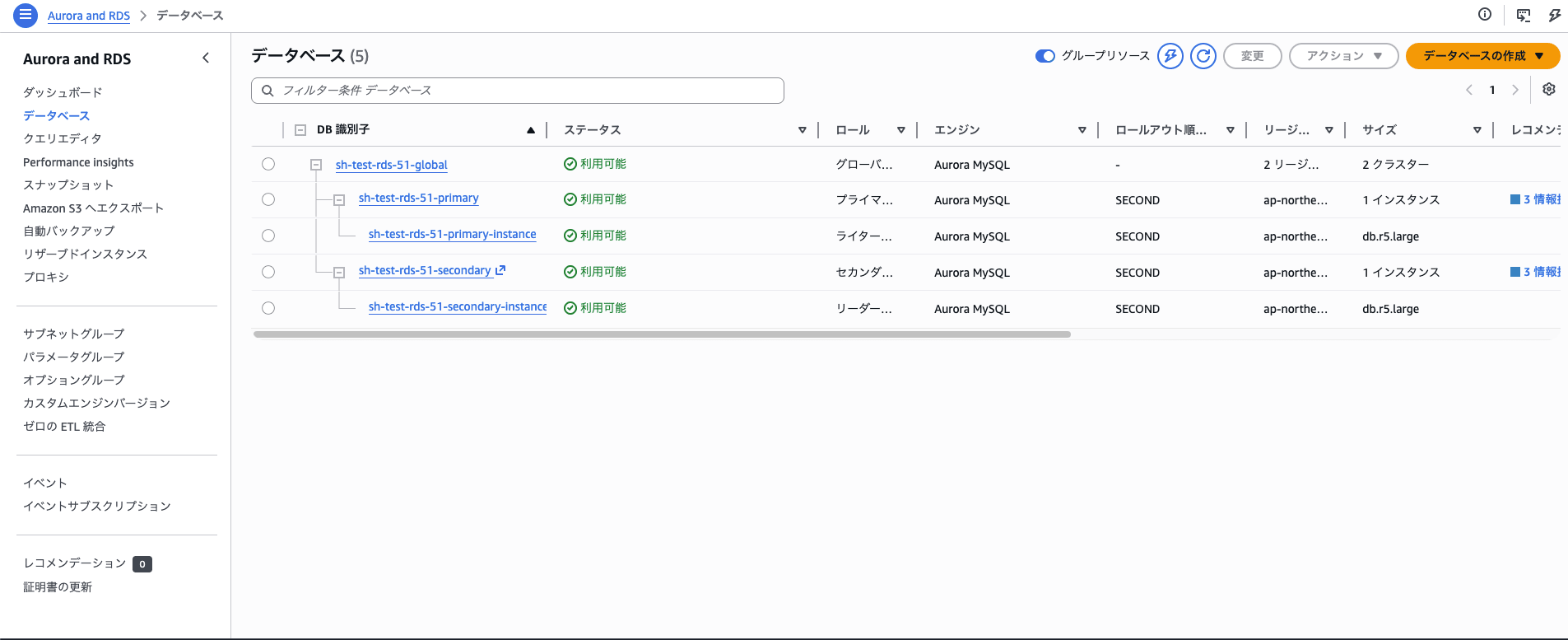Open Exports in Amazon S3 sidebar item
Screen dimensions: 1568x640
pos(94,208)
